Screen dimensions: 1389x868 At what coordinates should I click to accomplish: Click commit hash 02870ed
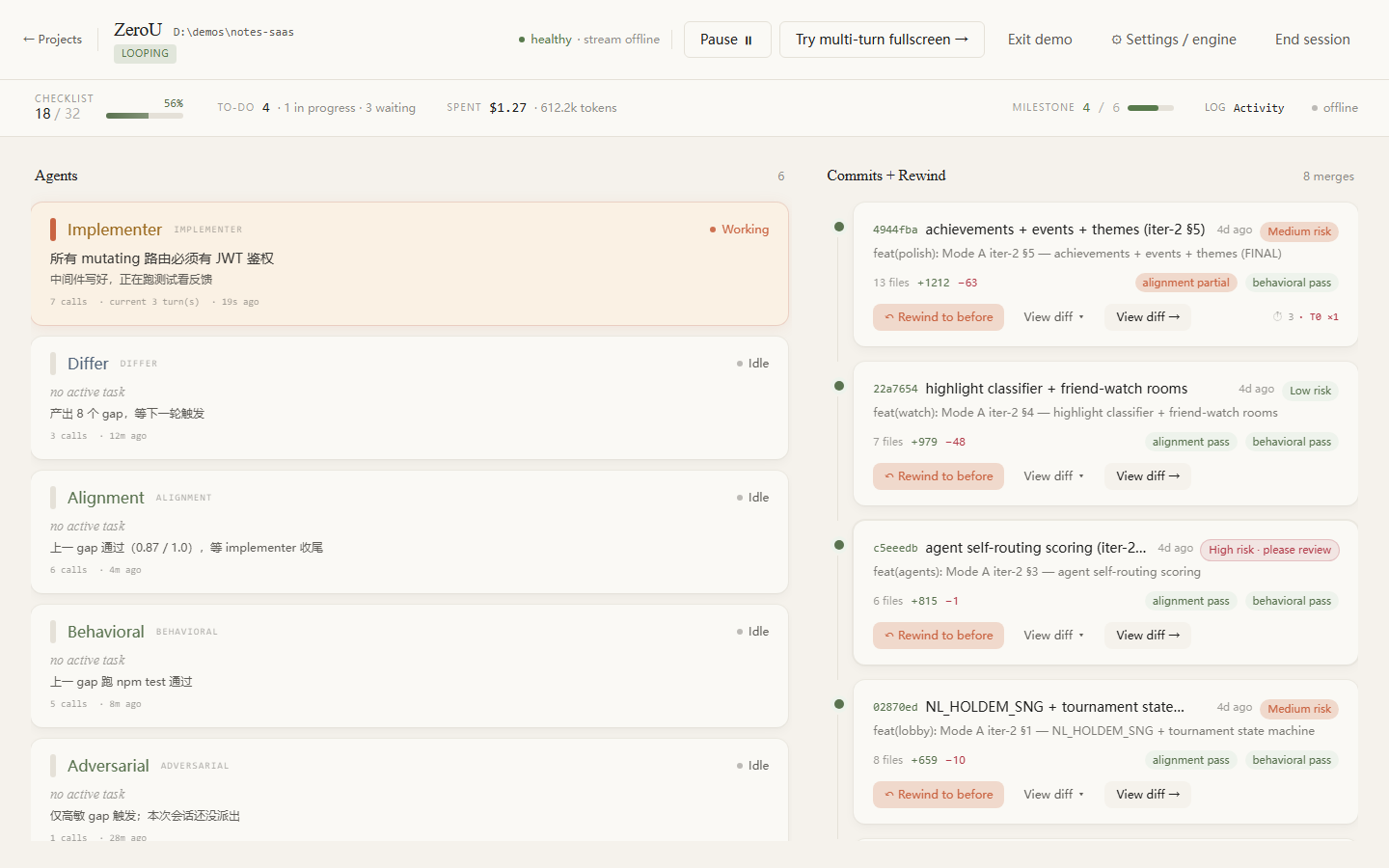tap(895, 707)
